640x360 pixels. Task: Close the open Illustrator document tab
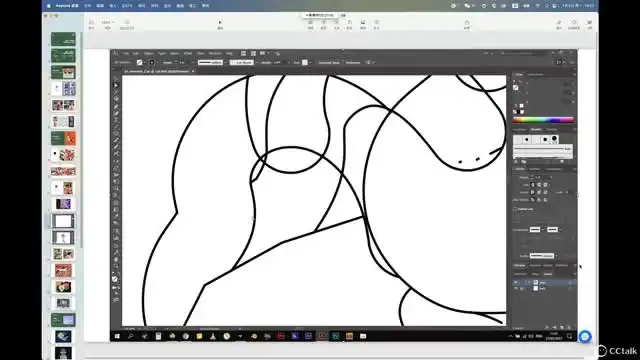coord(193,71)
